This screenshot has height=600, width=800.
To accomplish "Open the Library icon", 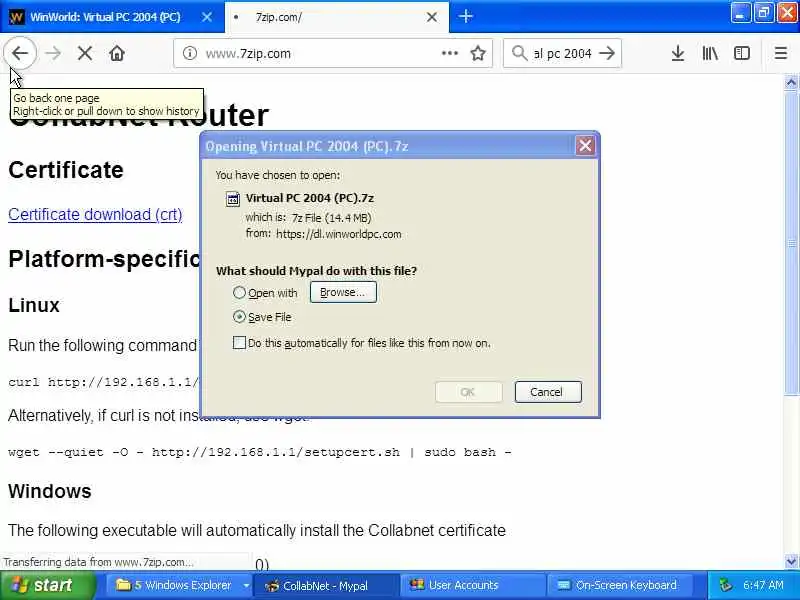I will tap(710, 53).
